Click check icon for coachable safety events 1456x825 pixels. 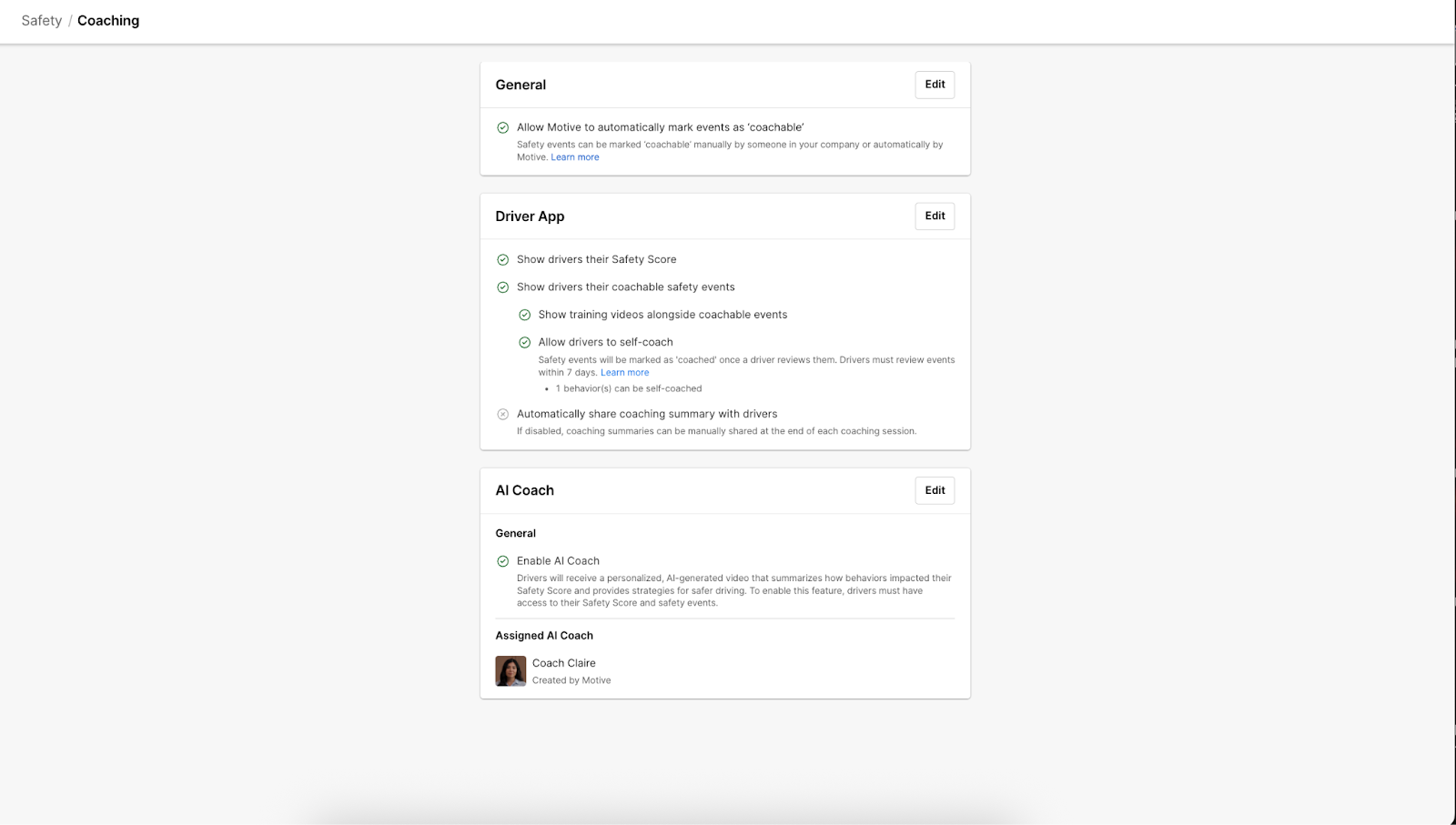(502, 287)
